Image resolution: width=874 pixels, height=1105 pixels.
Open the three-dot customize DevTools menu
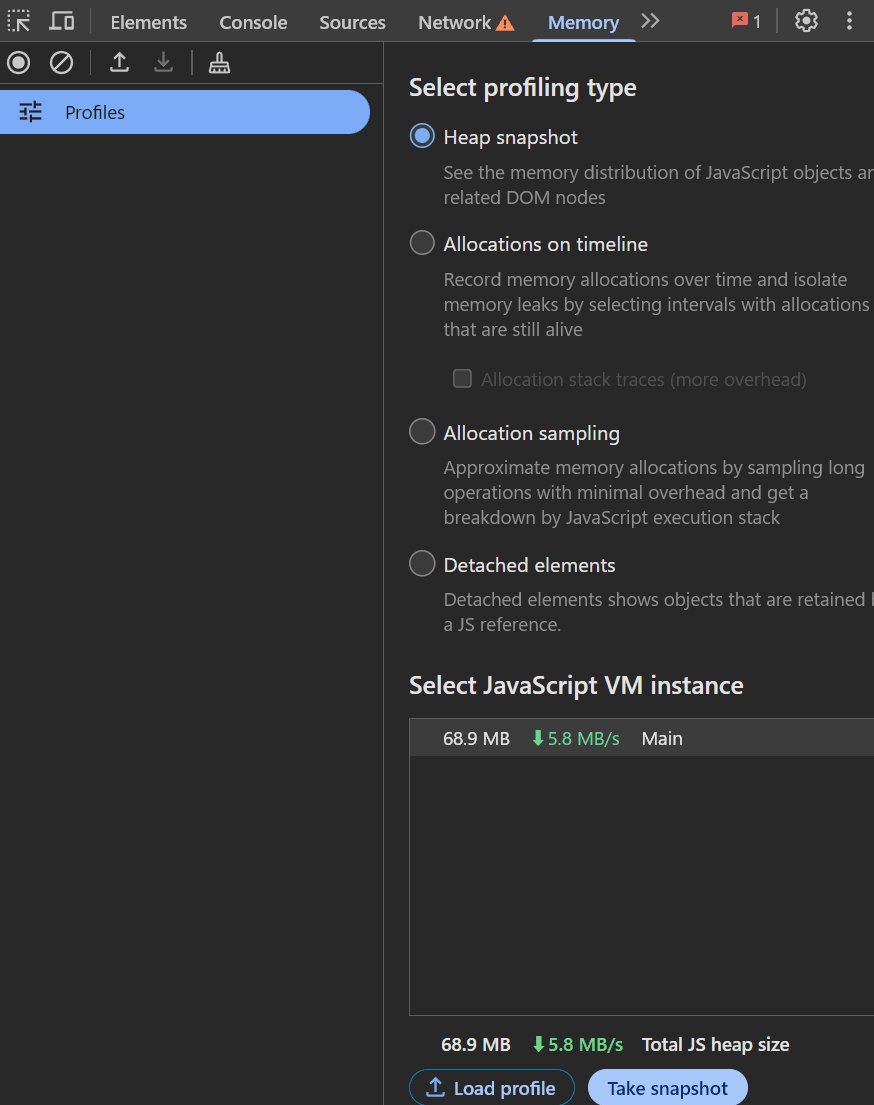click(x=849, y=21)
